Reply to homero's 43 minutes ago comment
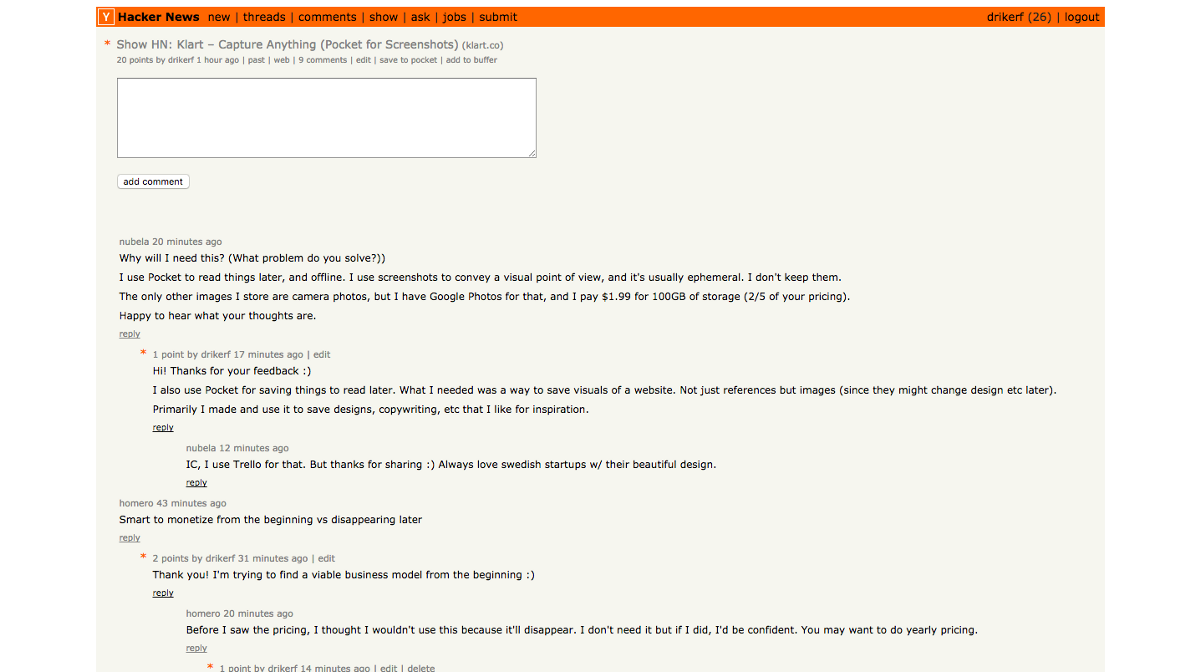Screen dimensions: 1200x672 tap(130, 538)
